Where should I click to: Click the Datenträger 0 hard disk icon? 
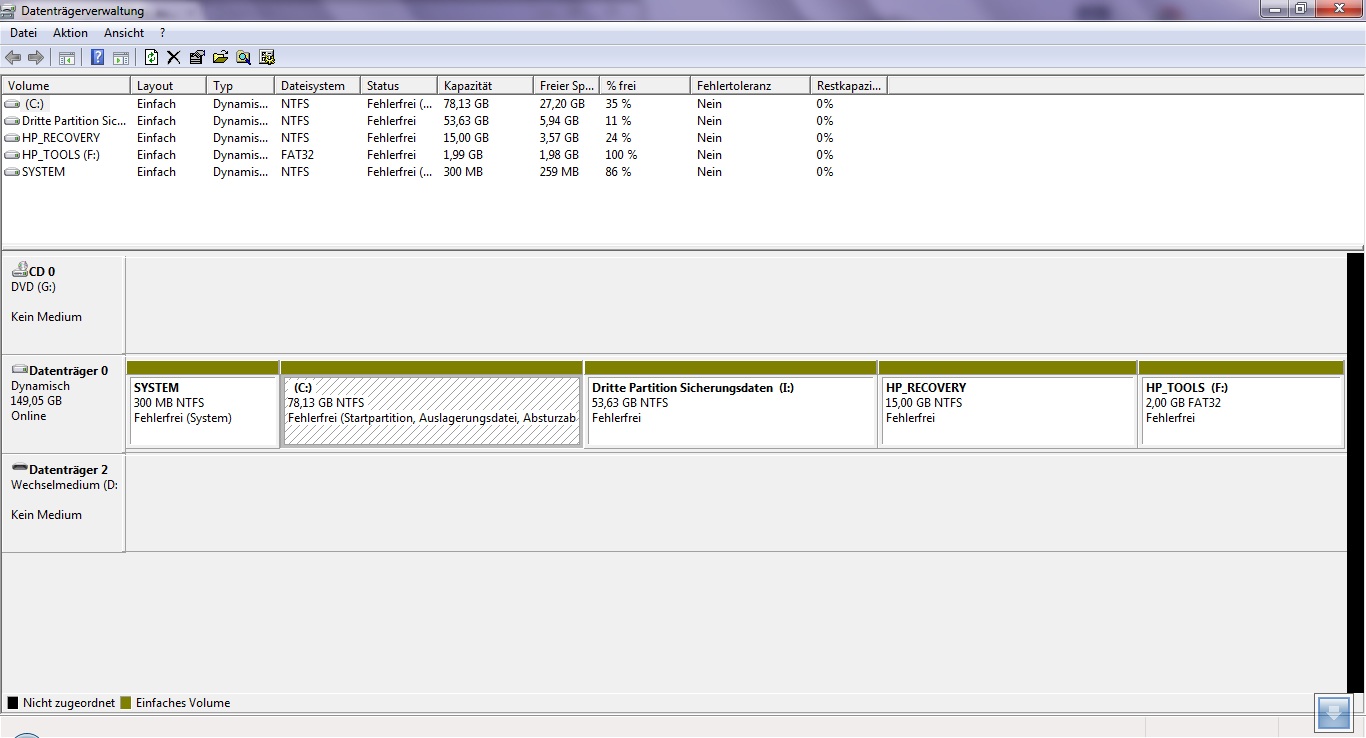click(19, 370)
